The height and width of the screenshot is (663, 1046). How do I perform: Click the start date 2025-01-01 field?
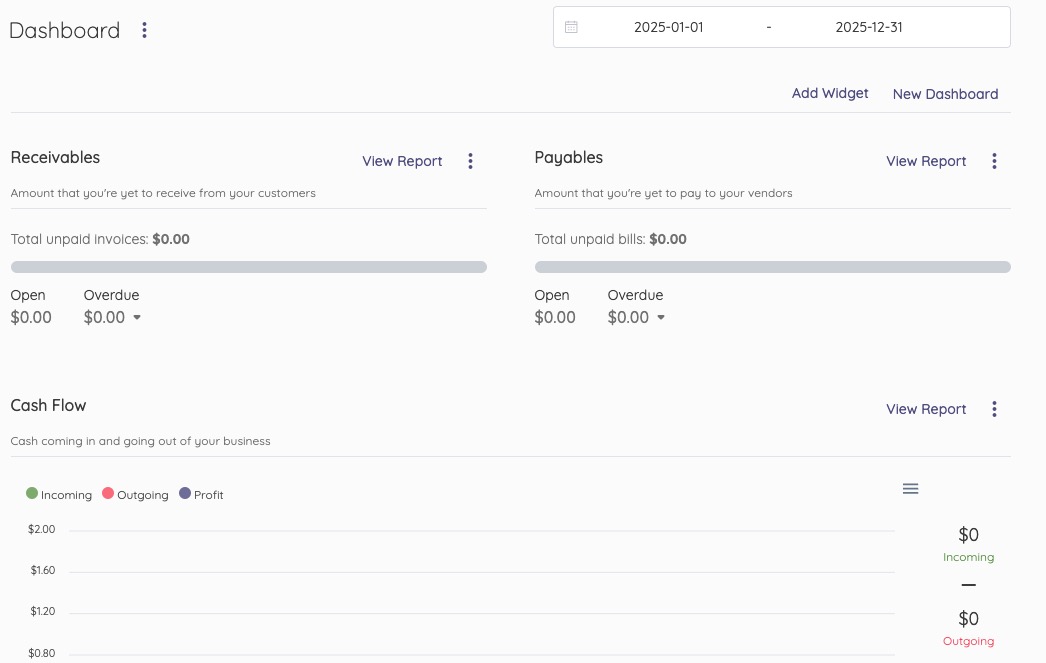668,27
